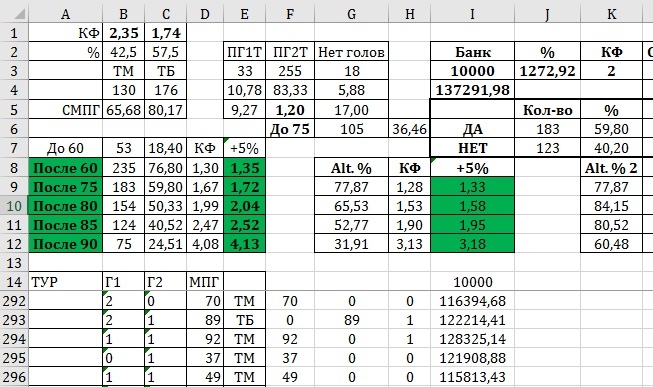Click the Alt. % header cell

point(351,167)
